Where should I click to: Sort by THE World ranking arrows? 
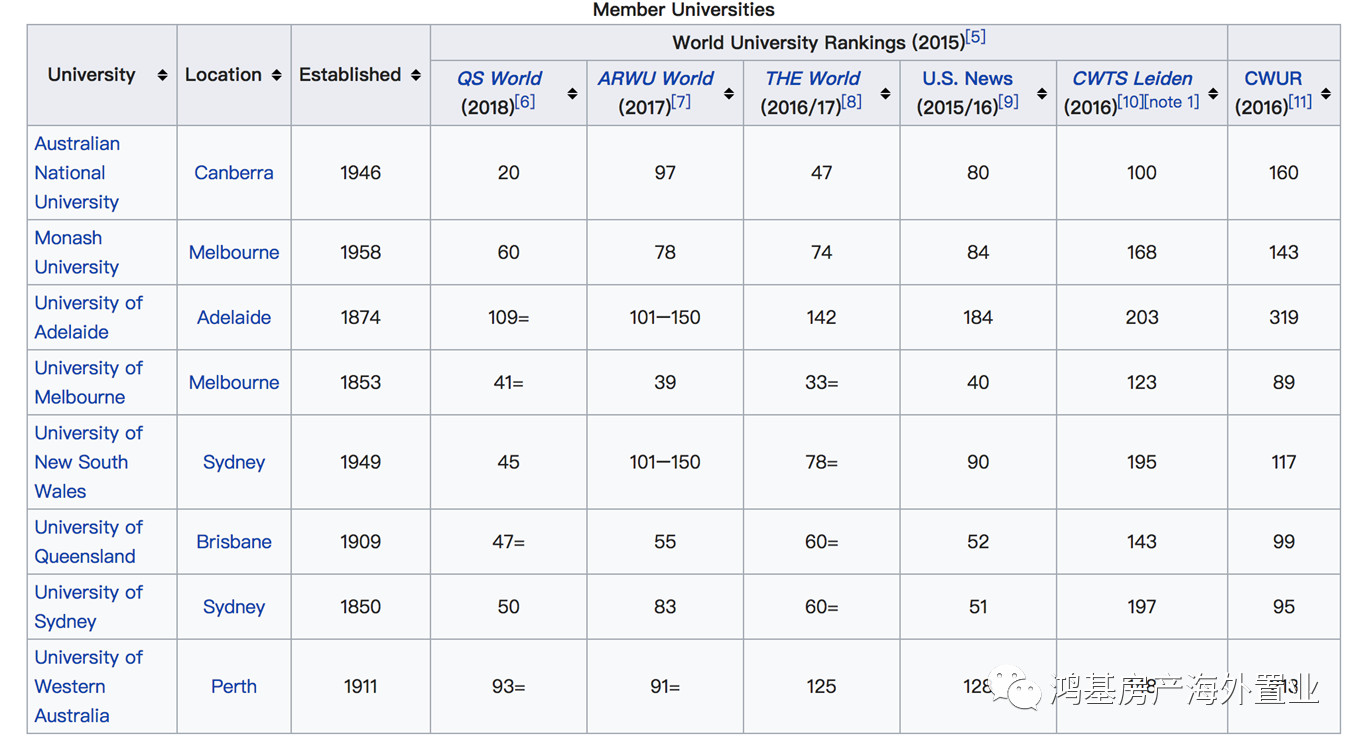(885, 93)
